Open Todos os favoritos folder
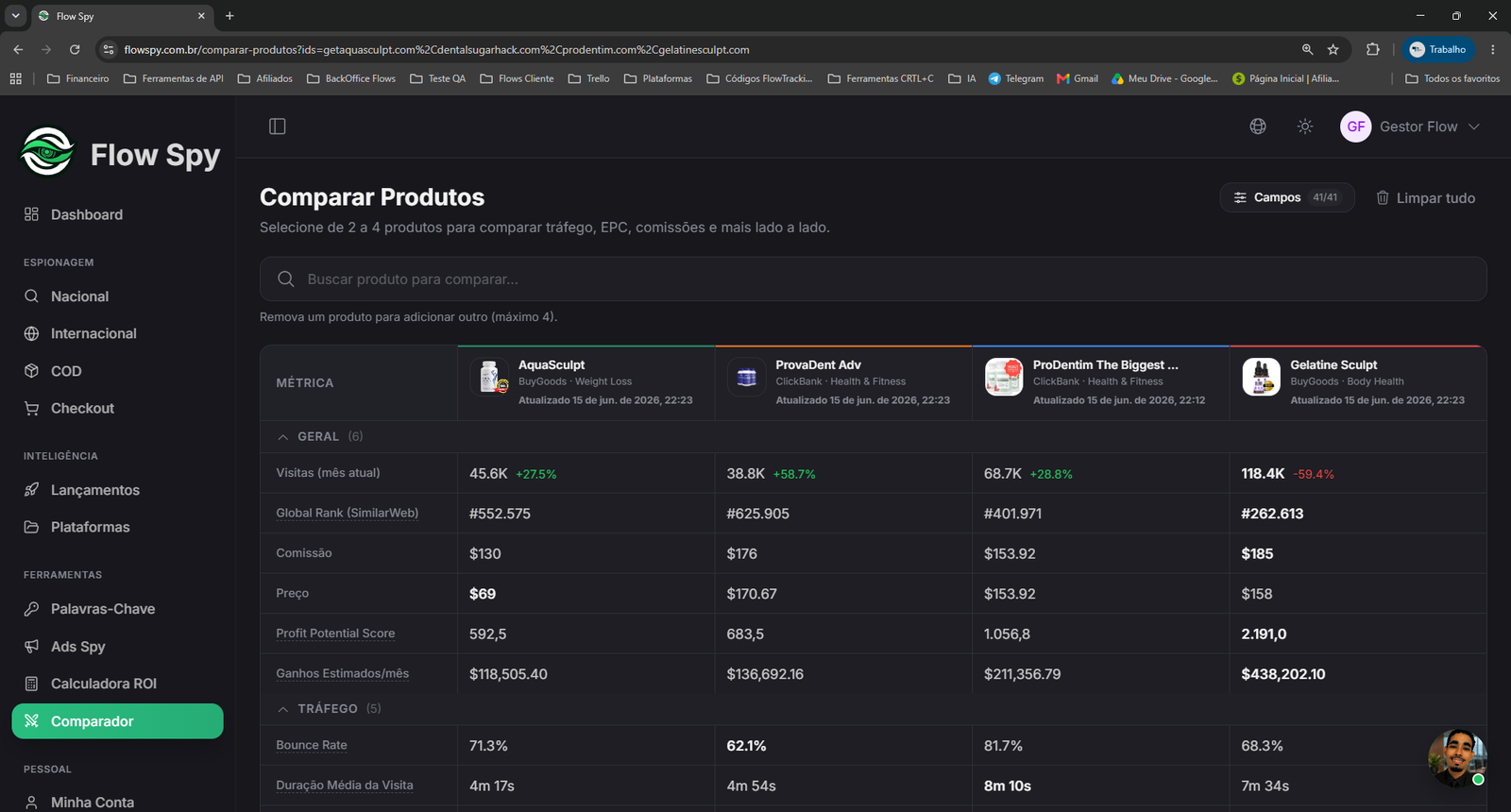 tap(1452, 78)
